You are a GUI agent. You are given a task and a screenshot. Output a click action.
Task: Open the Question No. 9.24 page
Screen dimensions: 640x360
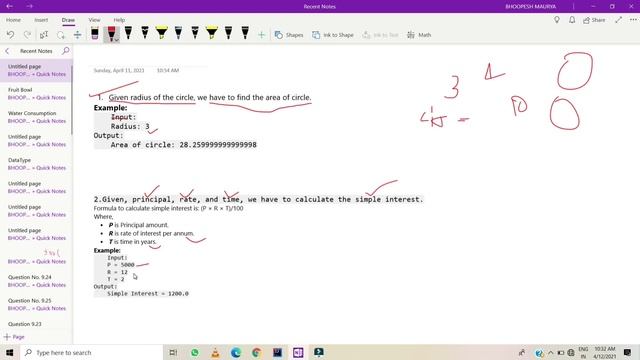(36, 281)
